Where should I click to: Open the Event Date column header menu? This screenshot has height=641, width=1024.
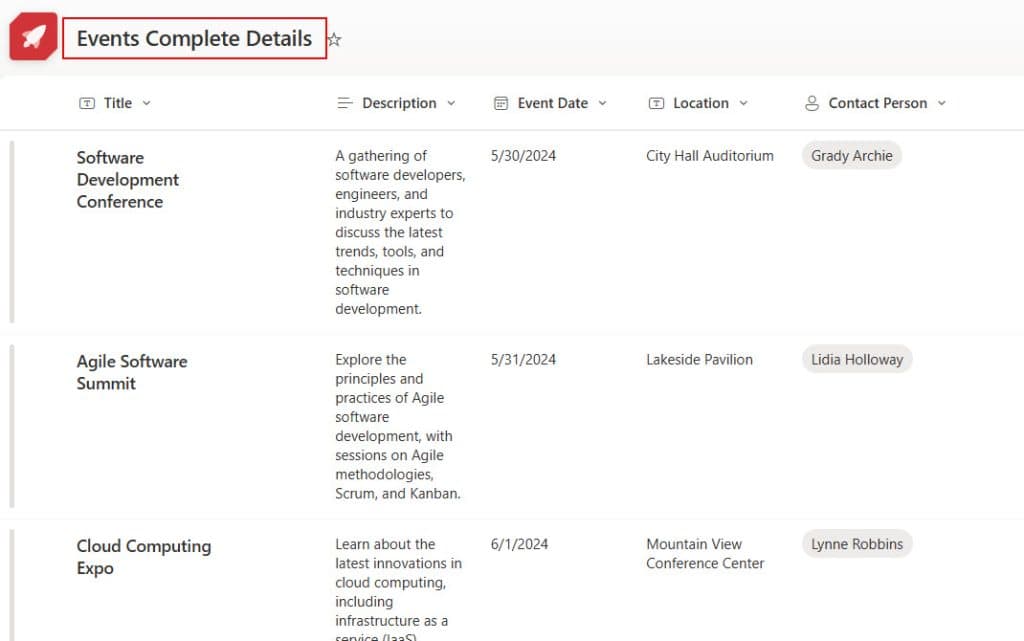[602, 102]
